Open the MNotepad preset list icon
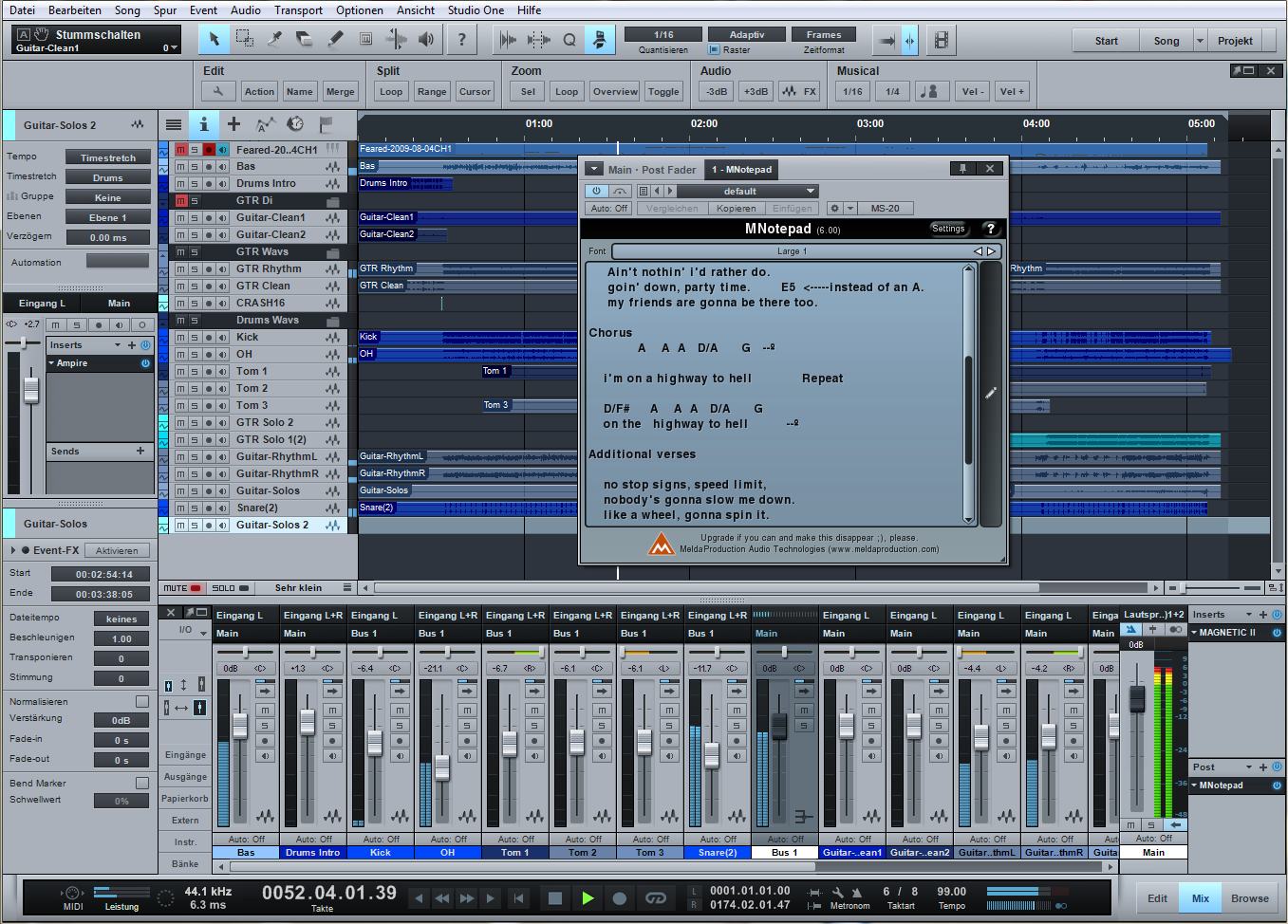 coord(643,191)
